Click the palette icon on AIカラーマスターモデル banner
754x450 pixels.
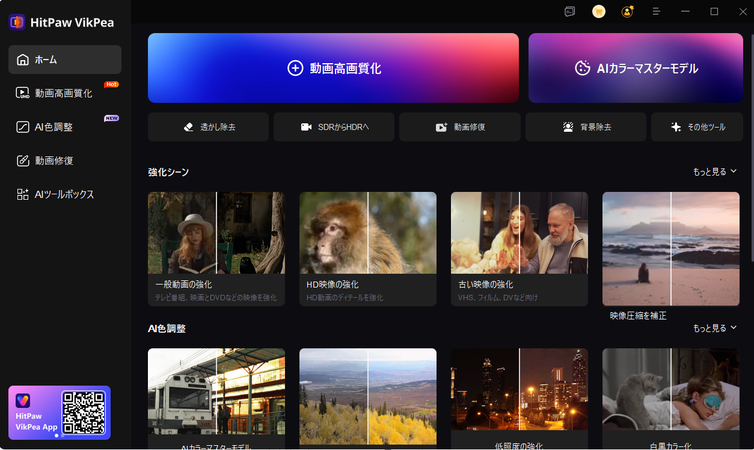(x=583, y=69)
